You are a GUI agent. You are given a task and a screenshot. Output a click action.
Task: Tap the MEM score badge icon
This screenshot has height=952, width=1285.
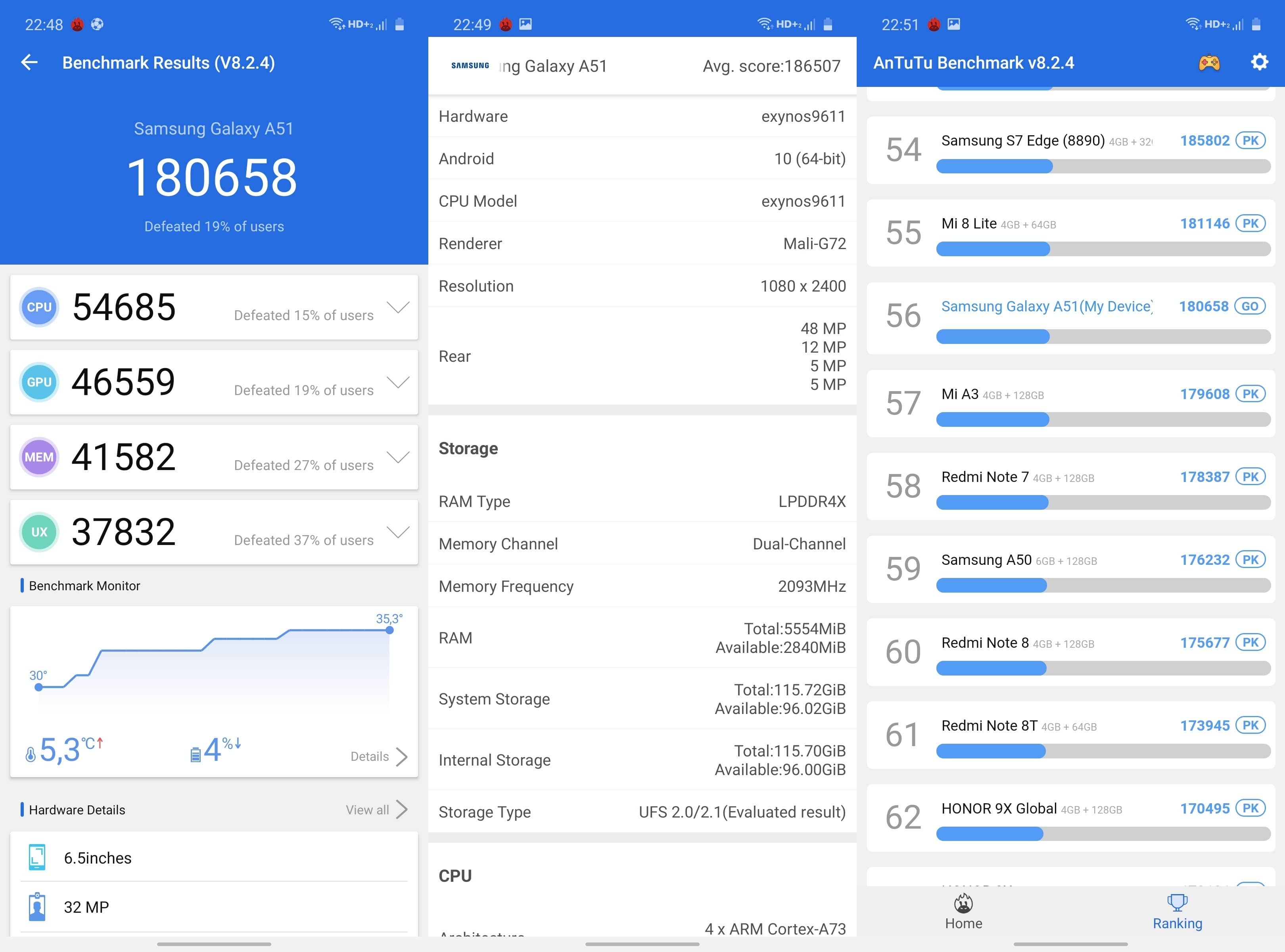point(39,457)
